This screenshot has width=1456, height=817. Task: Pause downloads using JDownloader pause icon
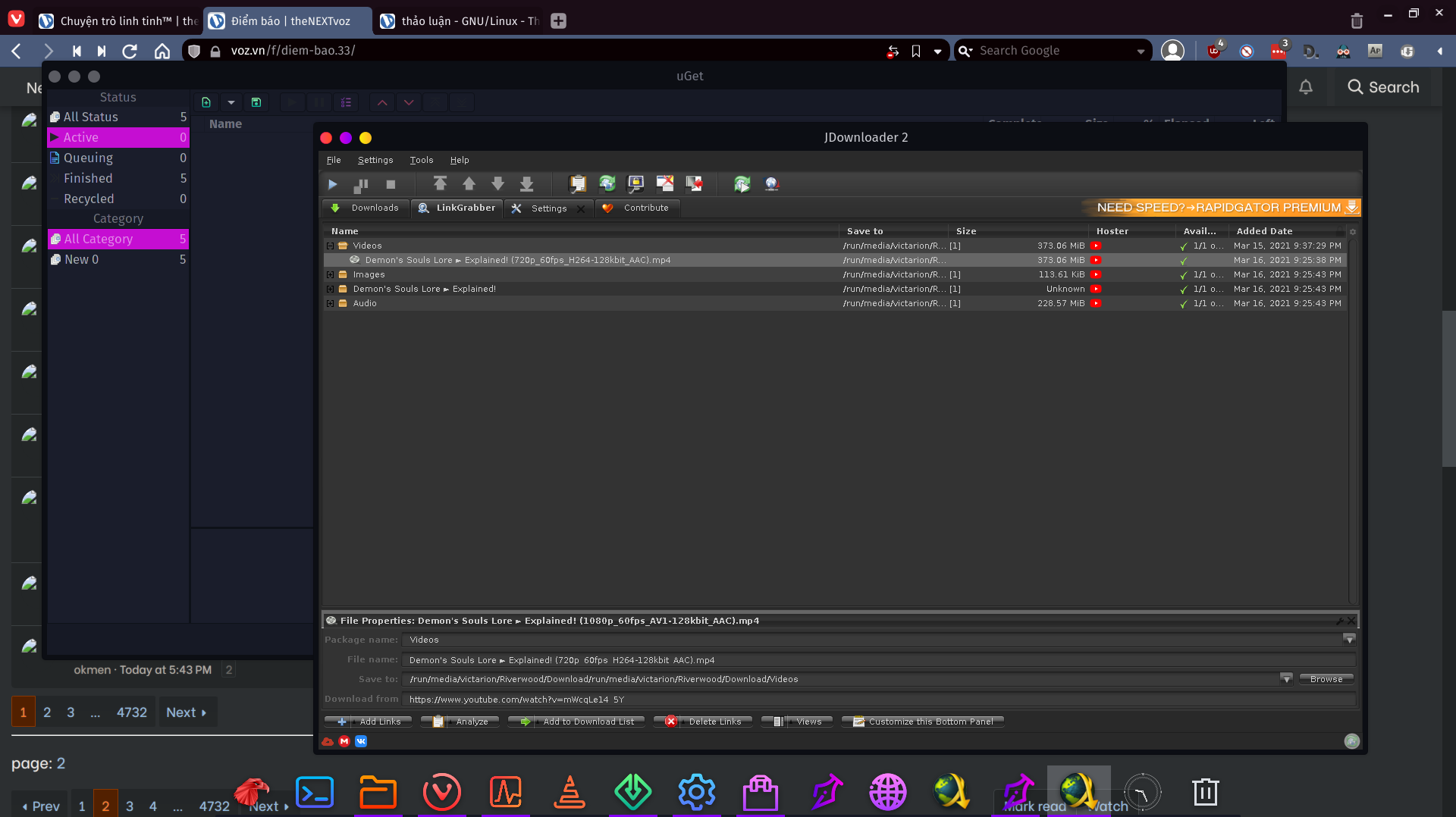361,184
